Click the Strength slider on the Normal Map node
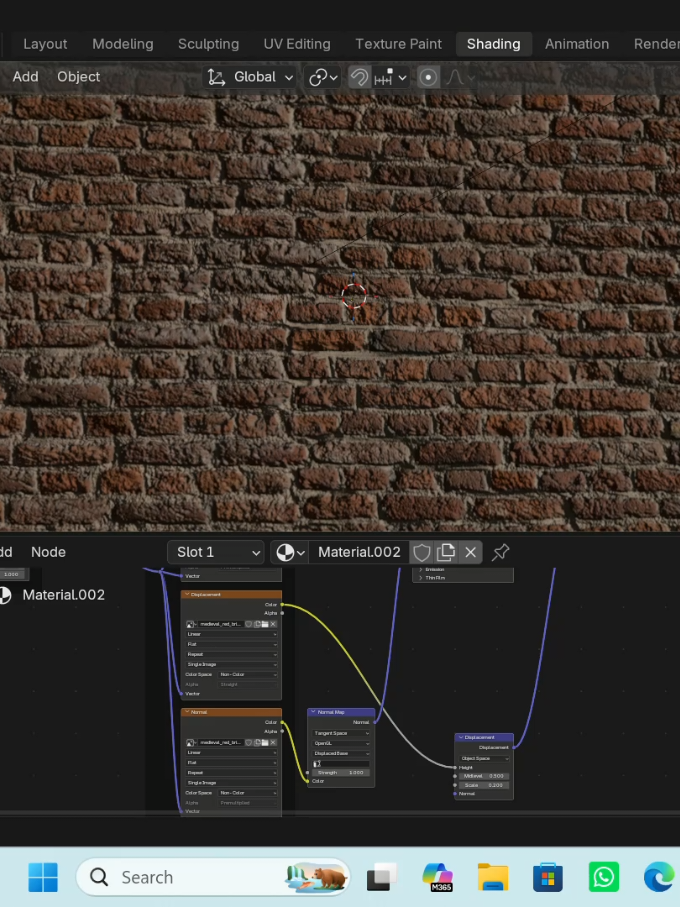Image resolution: width=680 pixels, height=907 pixels. [341, 772]
